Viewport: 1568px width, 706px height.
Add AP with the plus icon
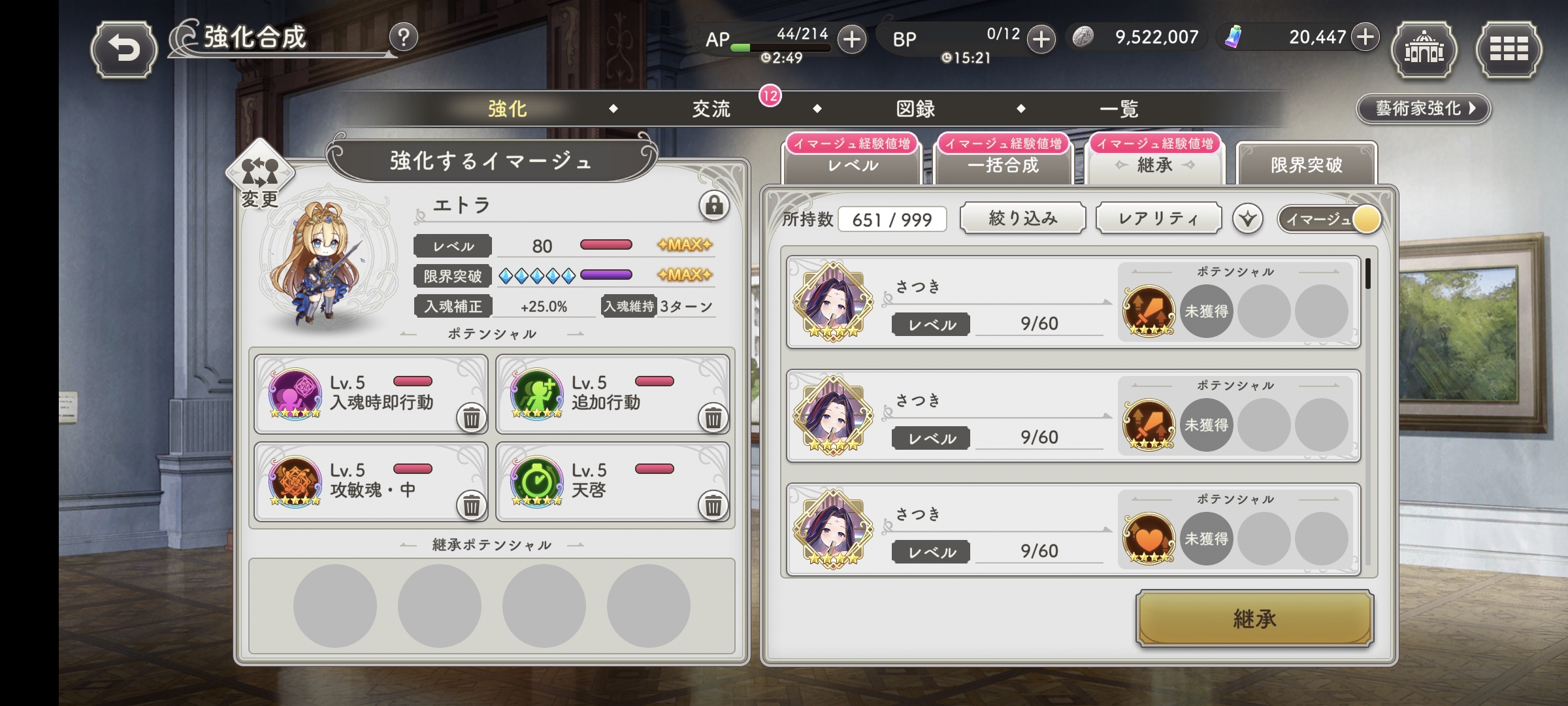point(851,40)
